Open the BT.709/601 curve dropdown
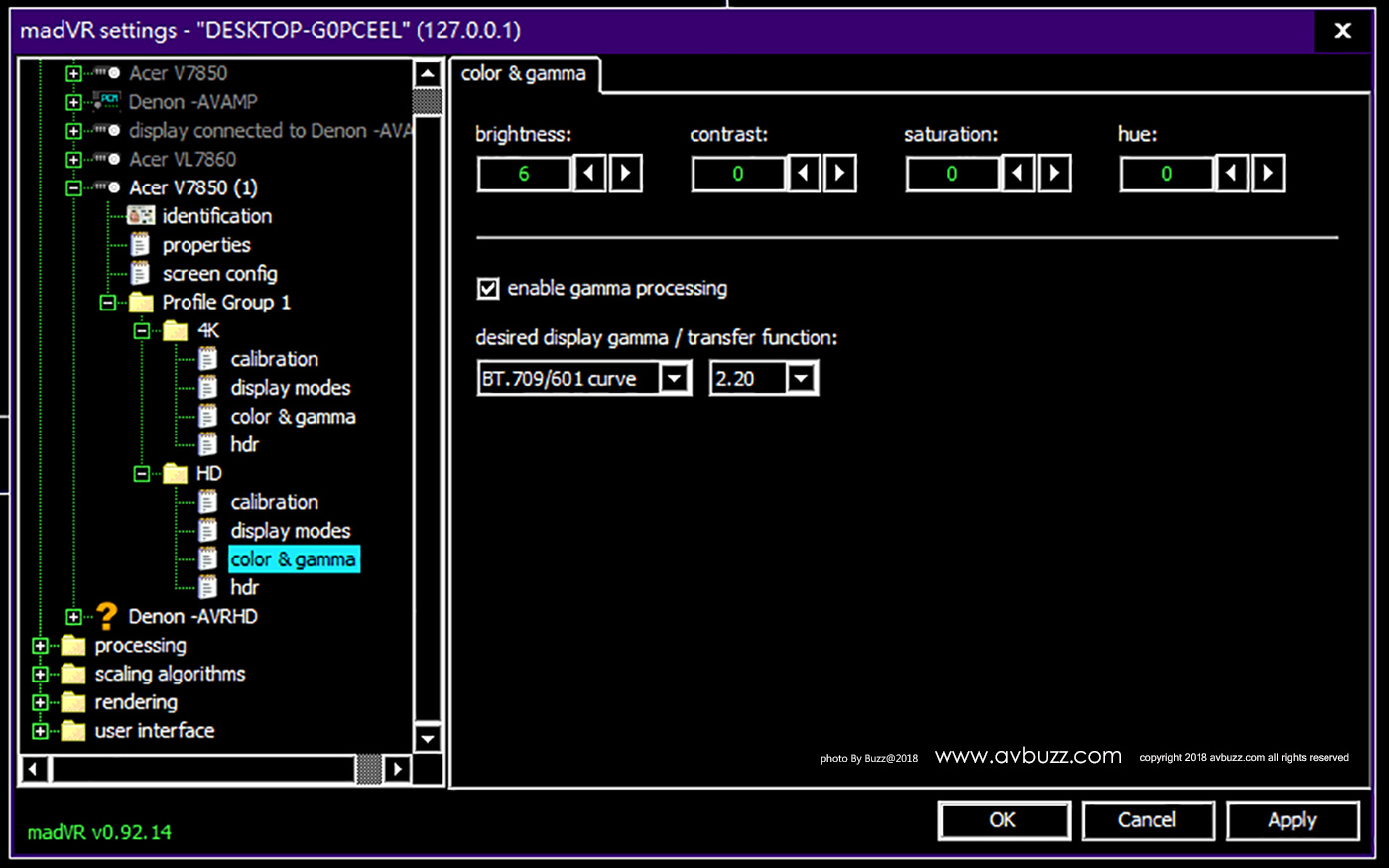The width and height of the screenshot is (1389, 868). (x=675, y=379)
